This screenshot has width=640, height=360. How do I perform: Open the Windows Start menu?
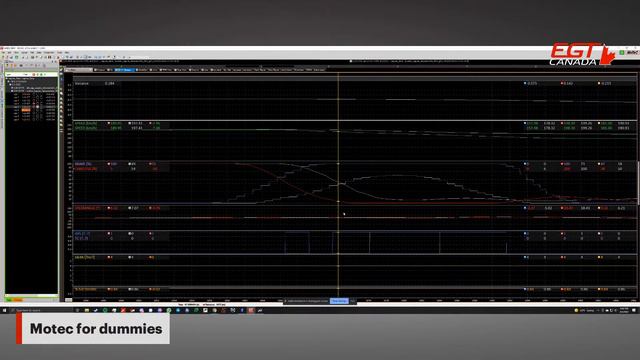(4, 311)
